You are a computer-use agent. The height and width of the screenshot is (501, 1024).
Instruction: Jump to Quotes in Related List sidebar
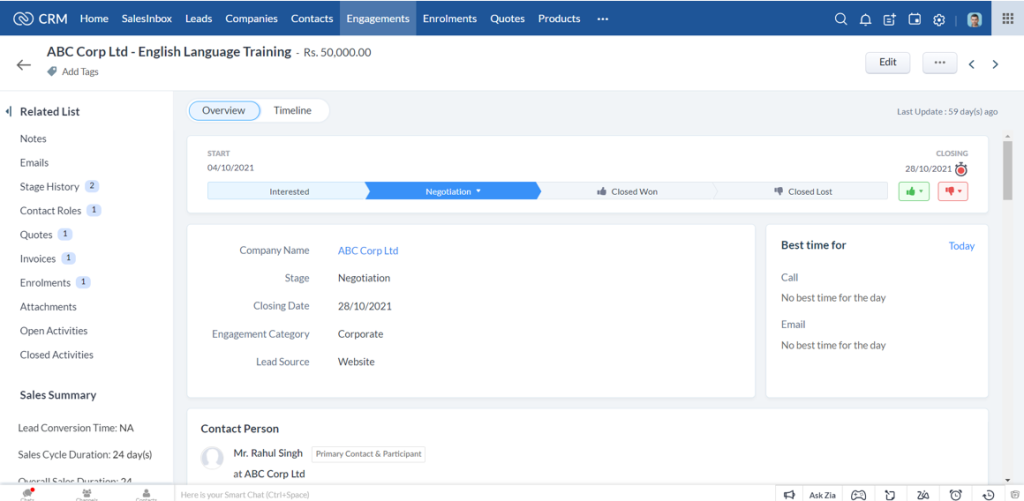pyautogui.click(x=36, y=234)
